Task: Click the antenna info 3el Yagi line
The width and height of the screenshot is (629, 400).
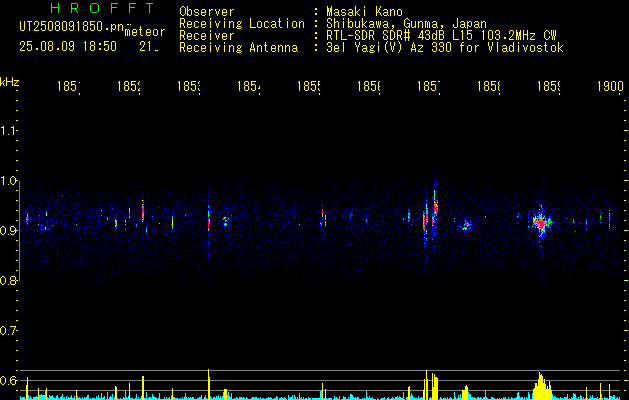Action: [x=445, y=48]
